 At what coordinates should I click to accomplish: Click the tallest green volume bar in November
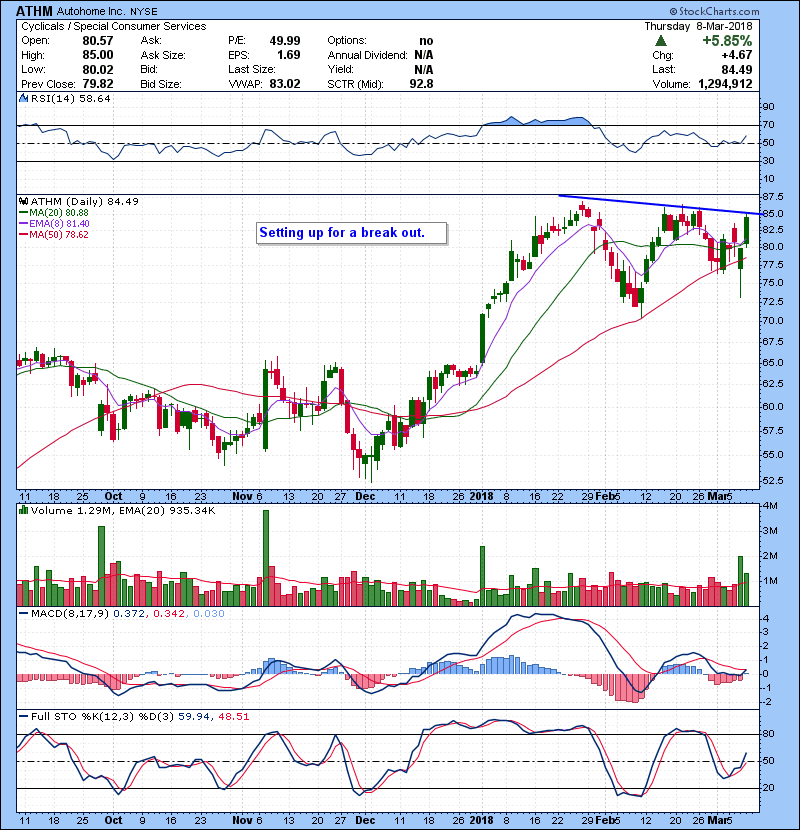(x=266, y=558)
